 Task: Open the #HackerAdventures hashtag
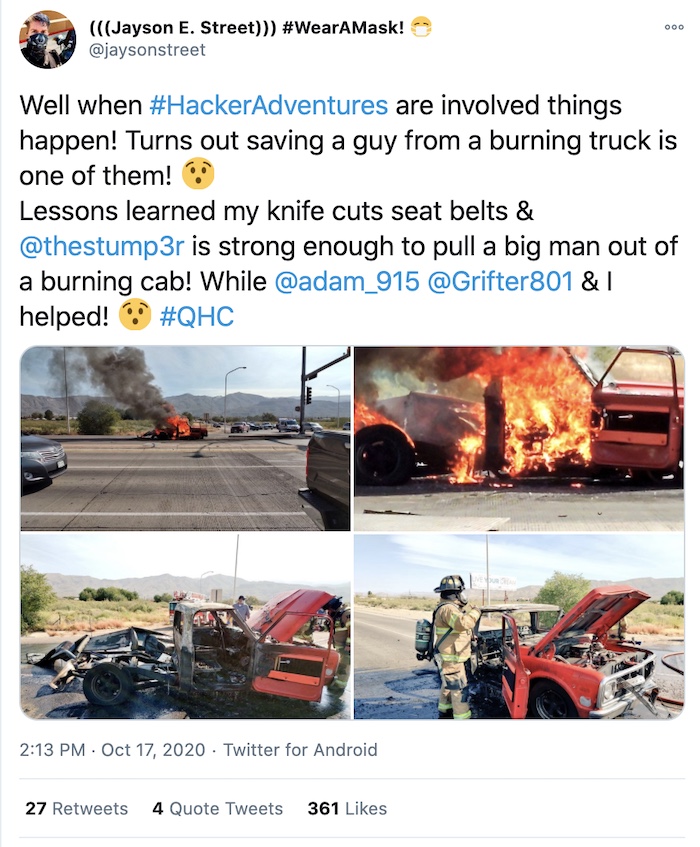268,105
